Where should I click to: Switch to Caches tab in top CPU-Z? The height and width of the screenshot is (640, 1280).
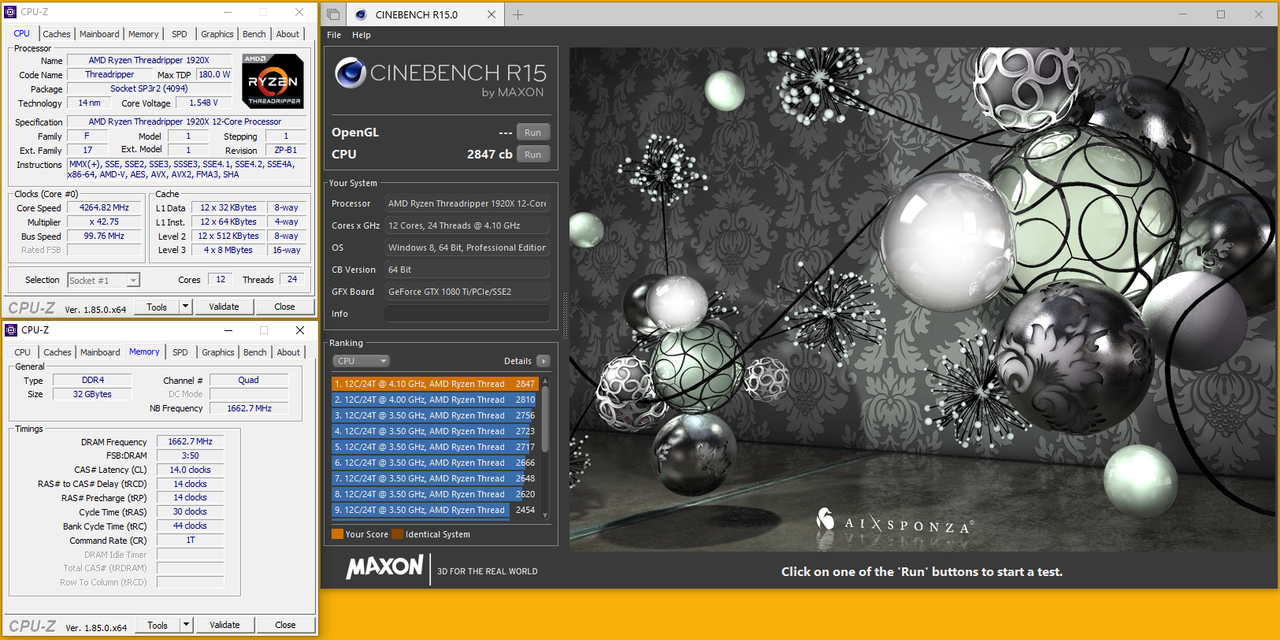pyautogui.click(x=56, y=34)
